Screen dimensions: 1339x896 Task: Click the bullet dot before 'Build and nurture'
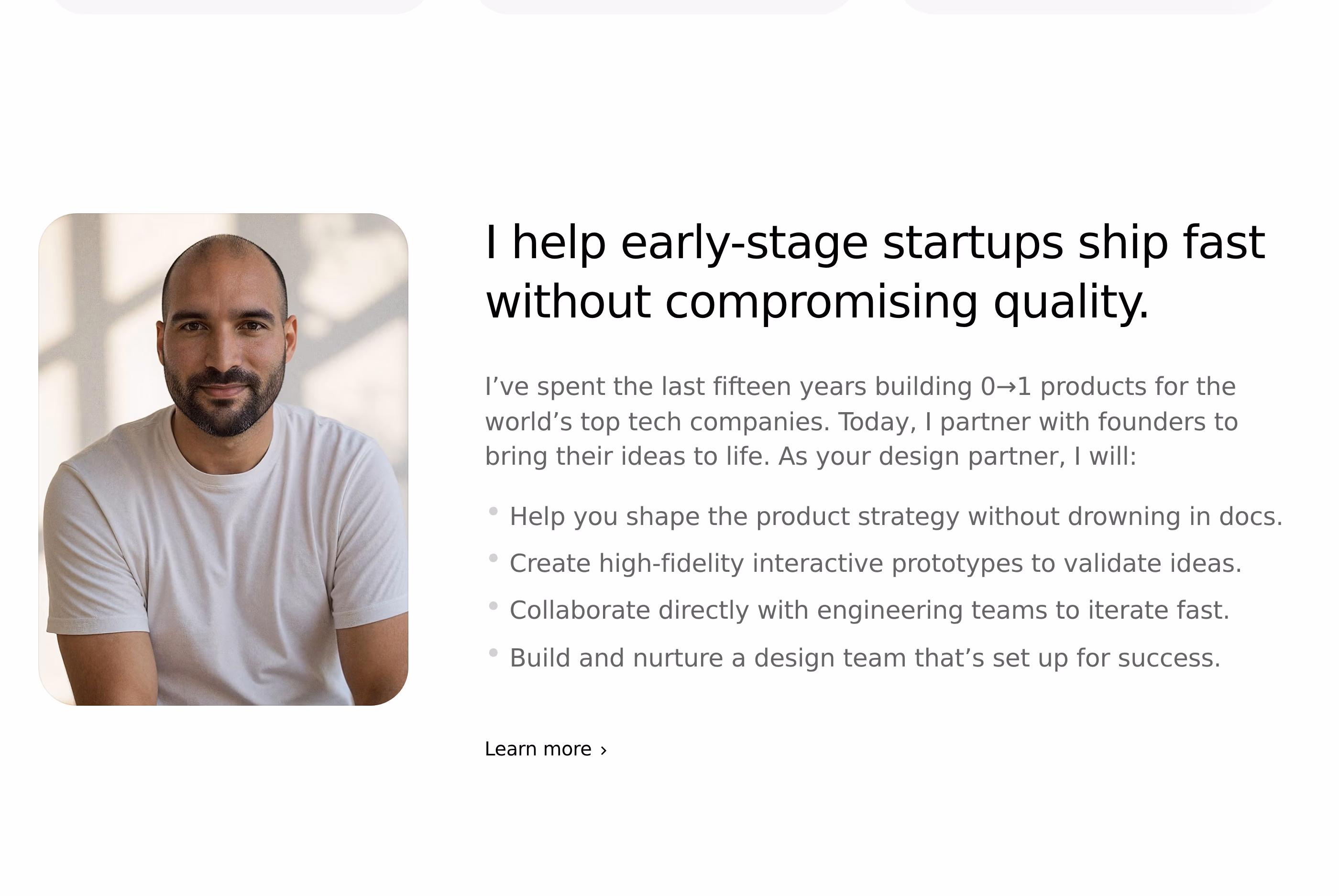click(493, 653)
